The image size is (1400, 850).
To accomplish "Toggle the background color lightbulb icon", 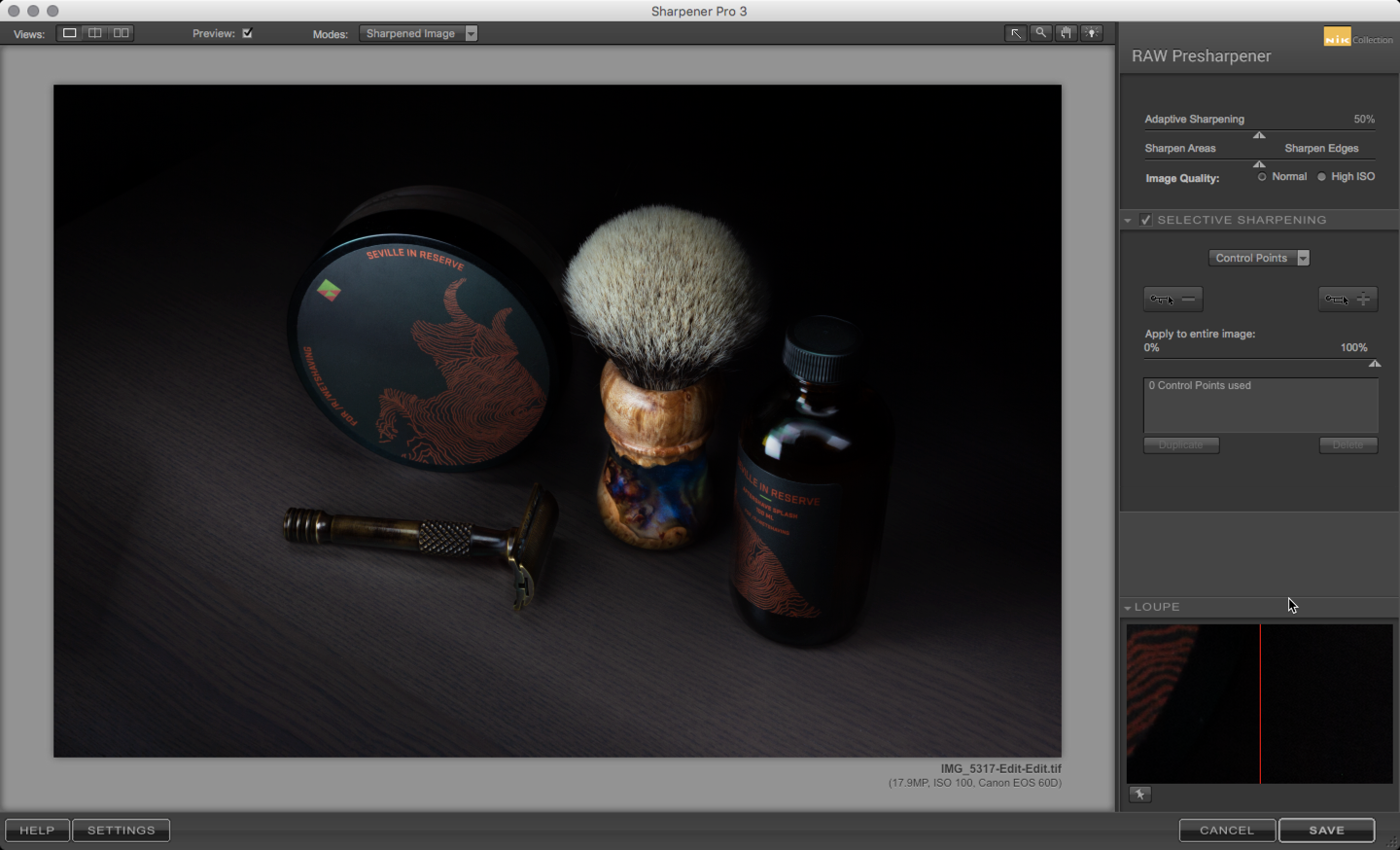I will [x=1092, y=33].
